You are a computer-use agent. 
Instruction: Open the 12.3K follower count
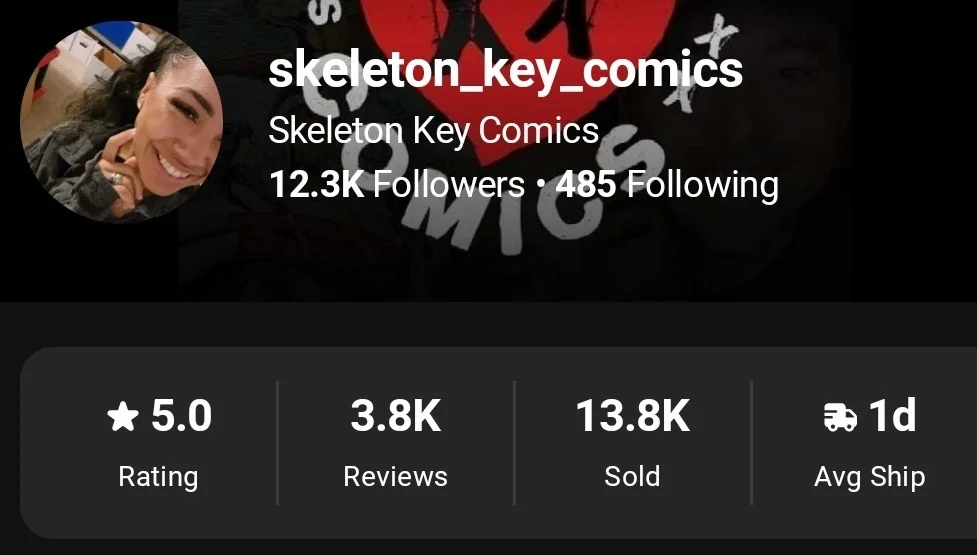(x=317, y=185)
